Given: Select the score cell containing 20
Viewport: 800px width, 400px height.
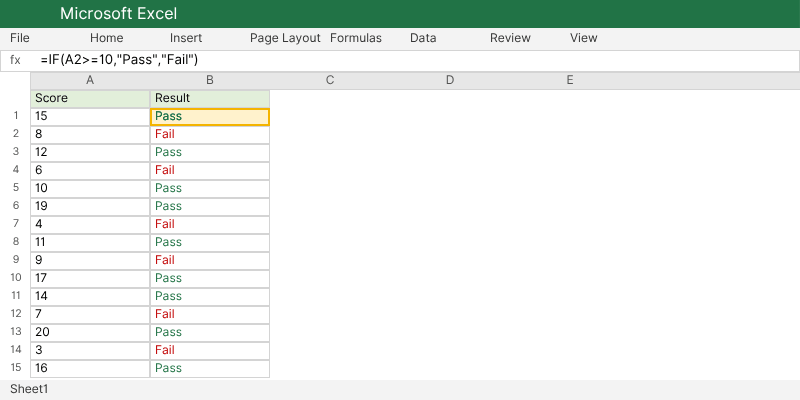Looking at the screenshot, I should (x=90, y=333).
